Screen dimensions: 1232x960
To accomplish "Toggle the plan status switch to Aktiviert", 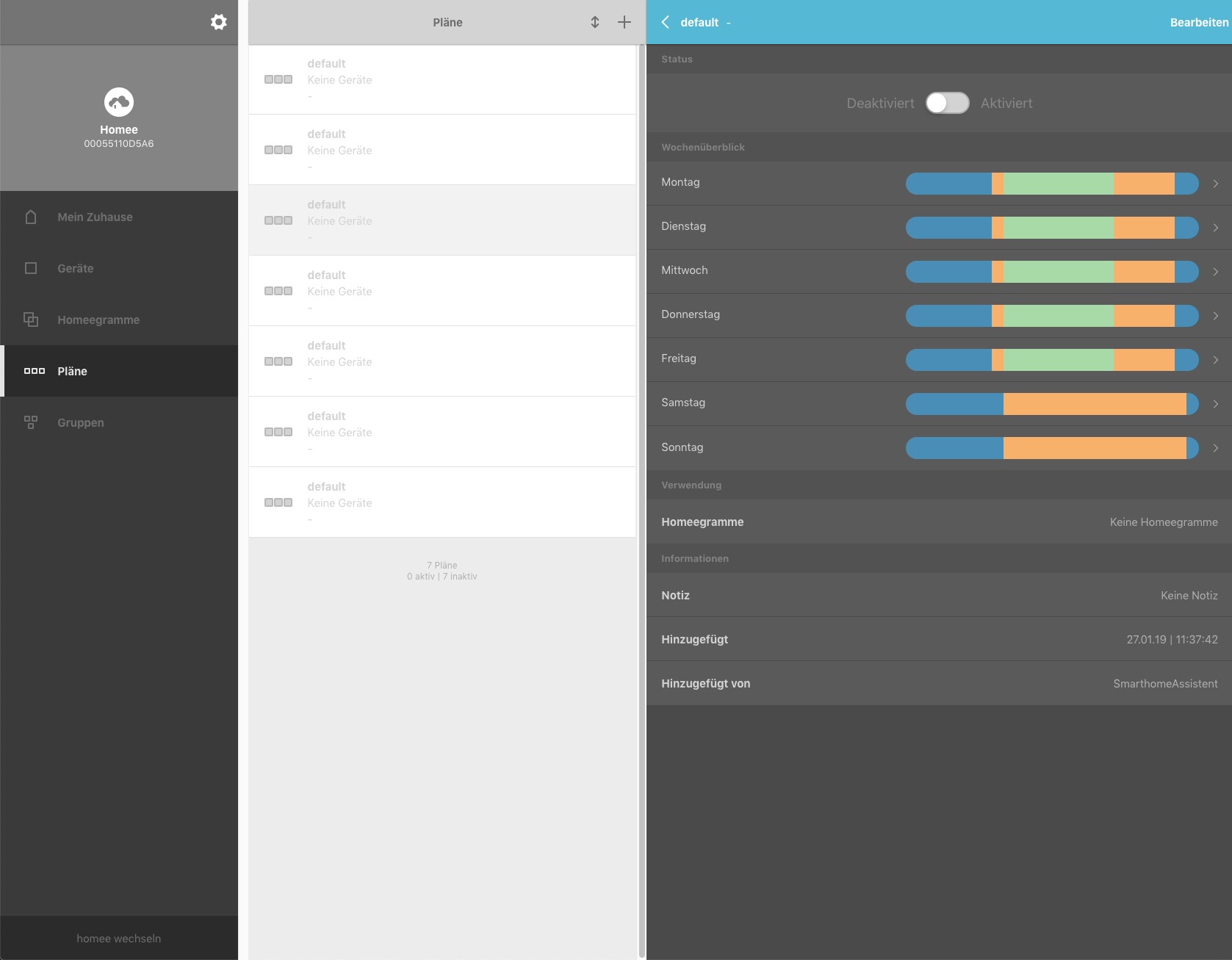I will pyautogui.click(x=947, y=103).
